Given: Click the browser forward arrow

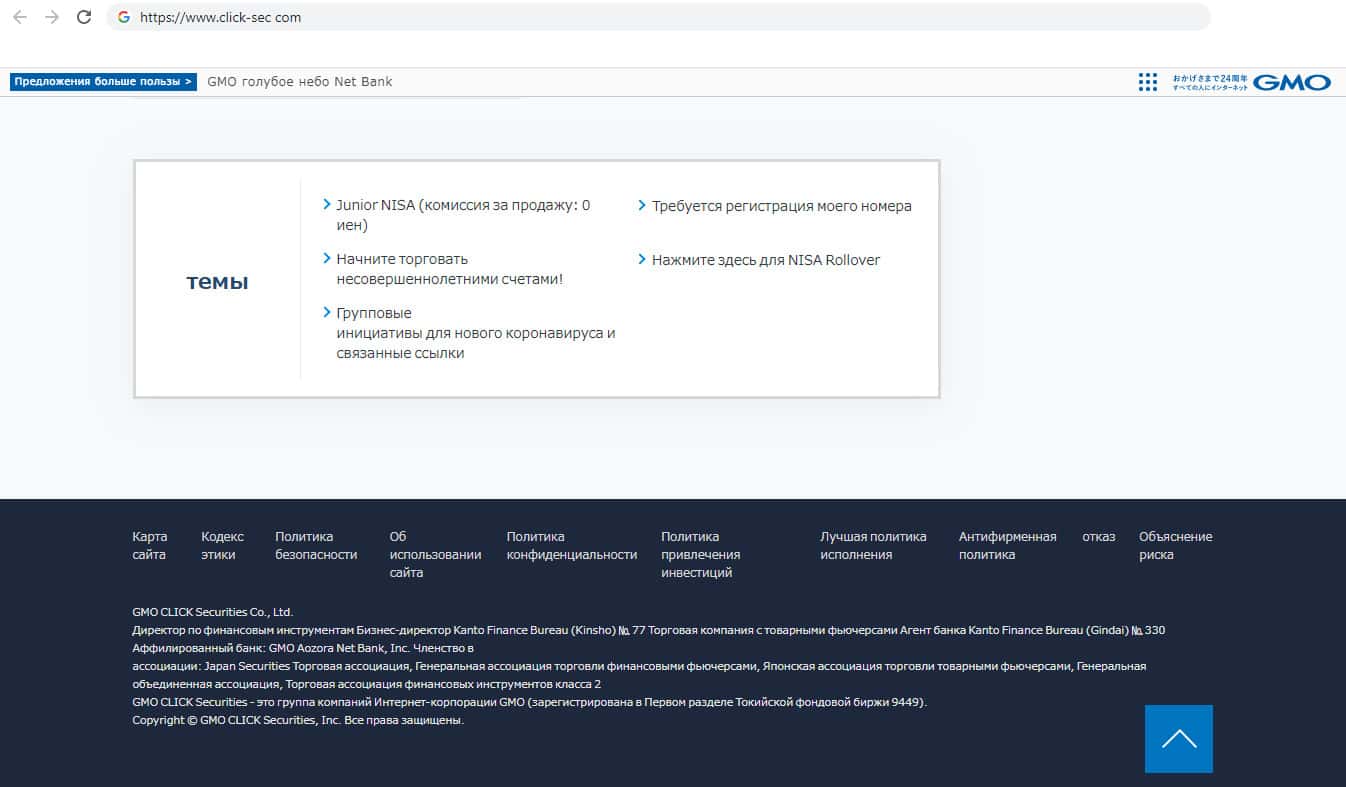Looking at the screenshot, I should point(52,17).
